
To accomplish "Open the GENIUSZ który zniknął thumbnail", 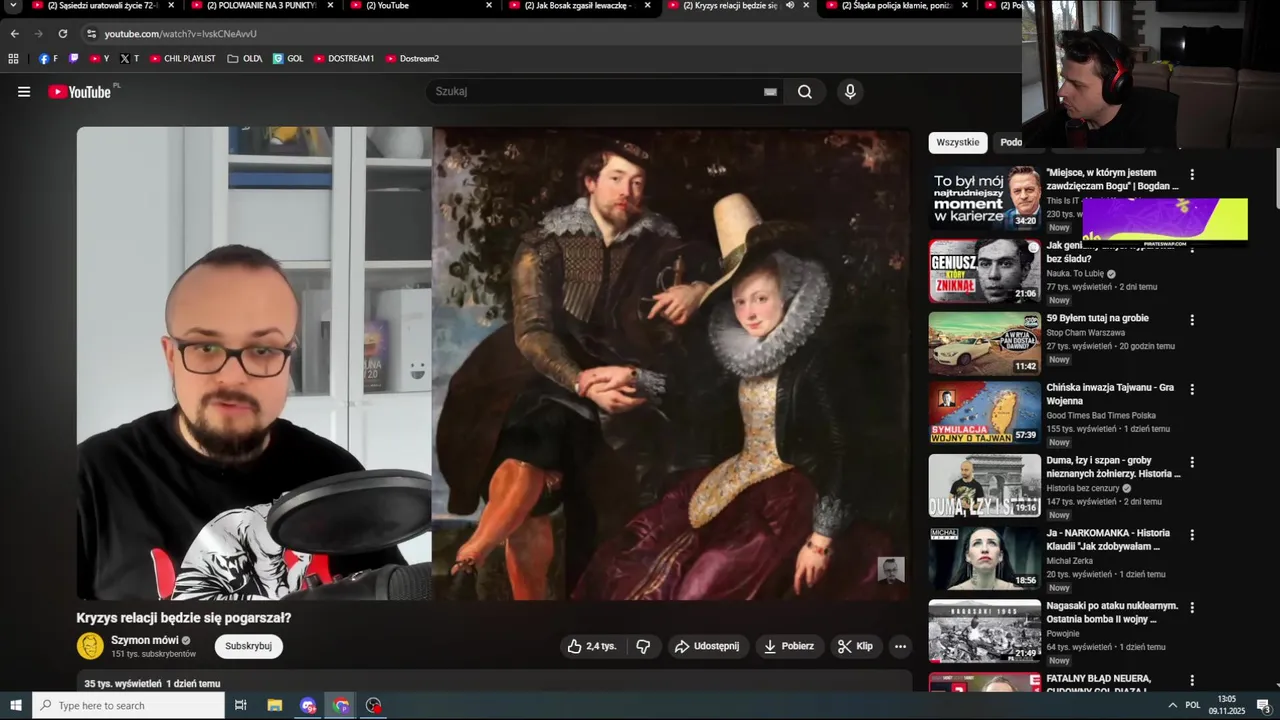I will pyautogui.click(x=985, y=271).
